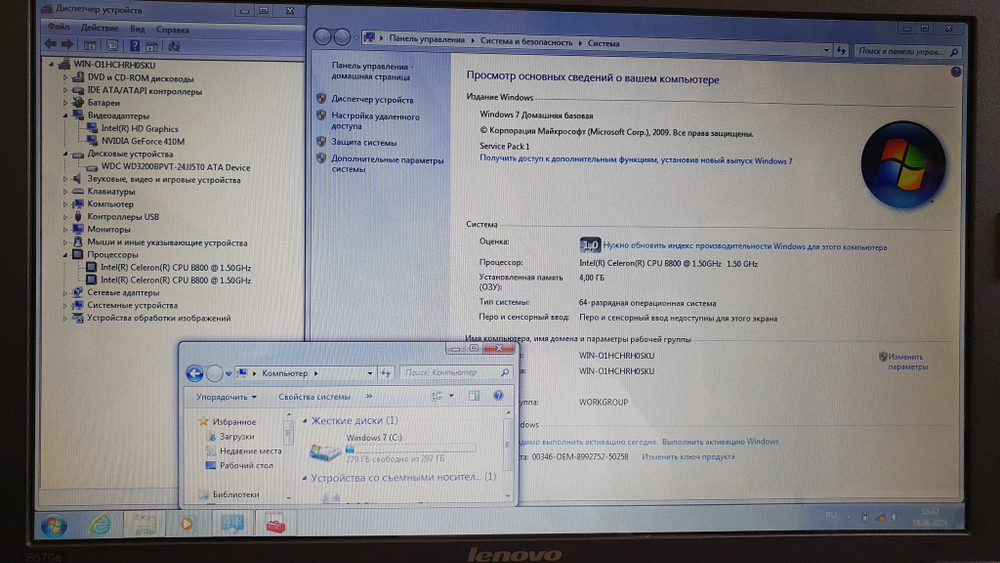
Task: Click the Windows Start button
Action: pos(54,525)
